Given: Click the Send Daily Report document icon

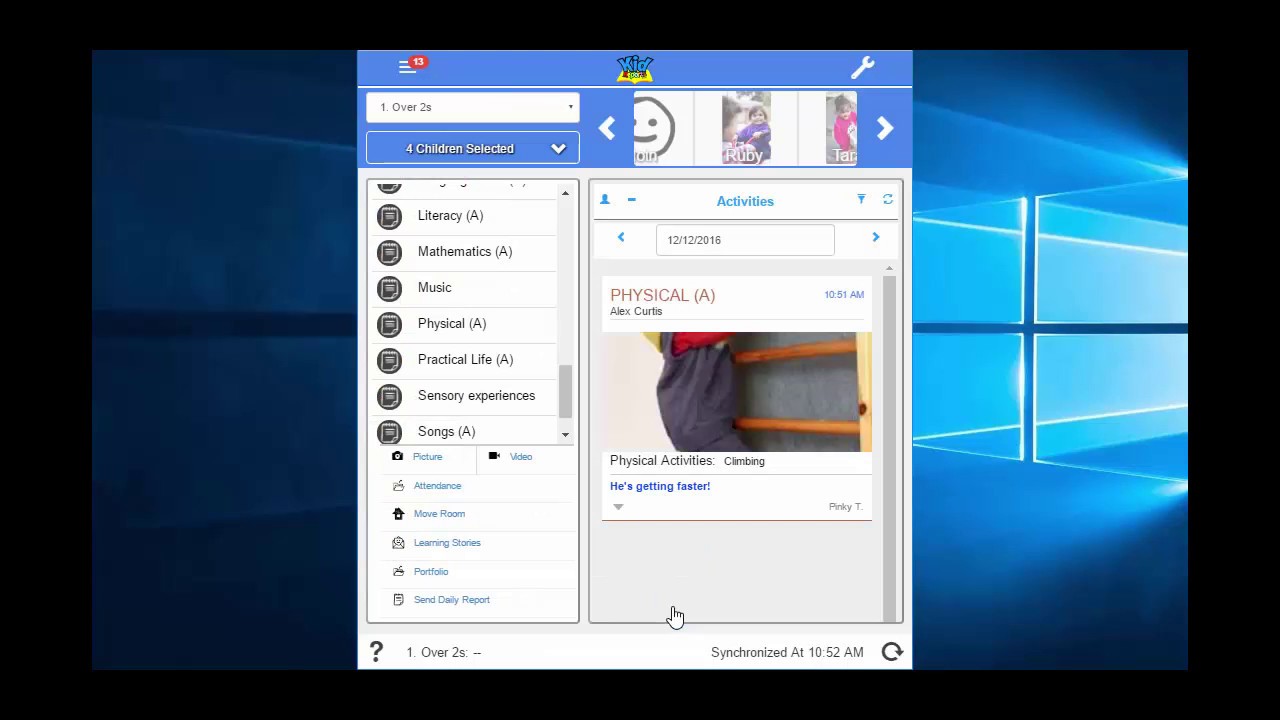Looking at the screenshot, I should click(x=398, y=599).
